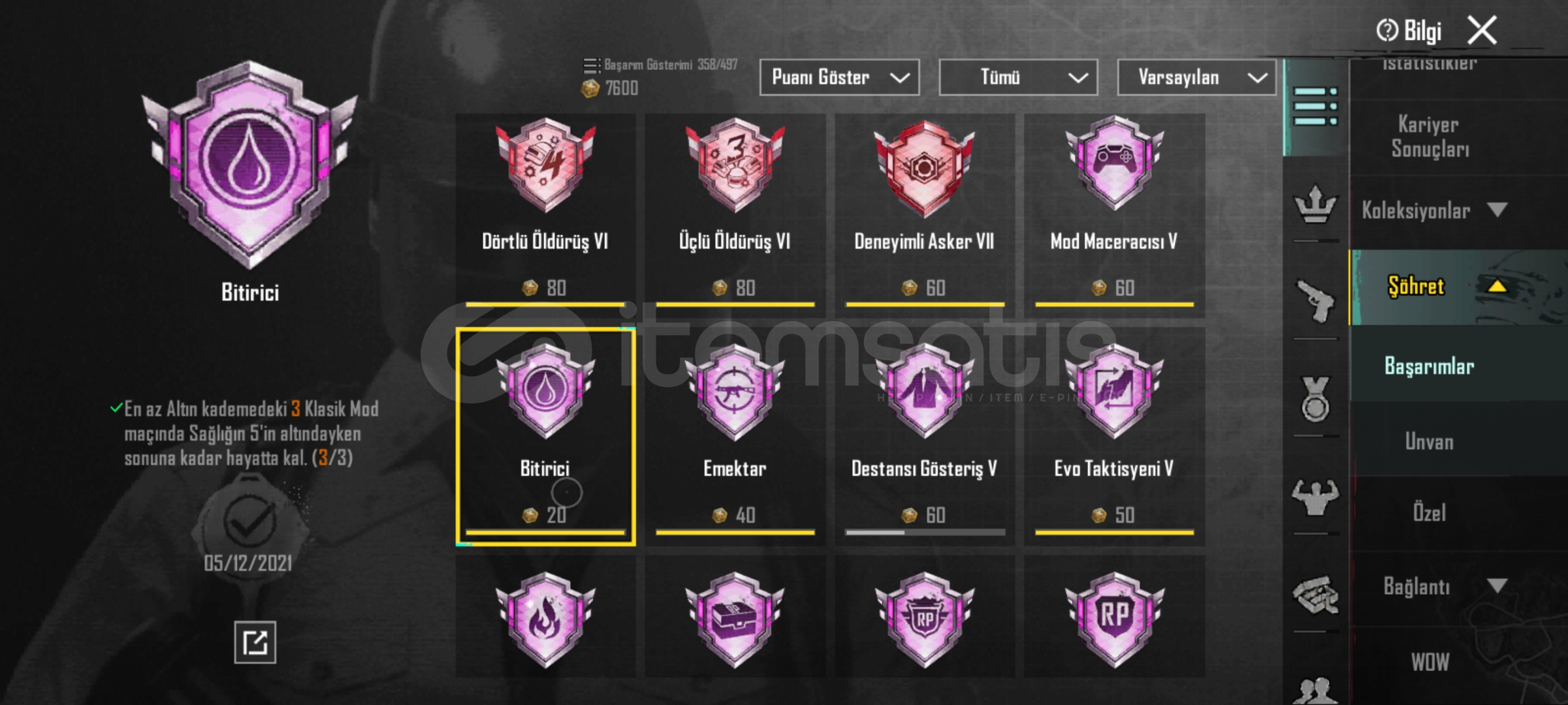Viewport: 1568px width, 705px height.
Task: Switch to the Unvan tab
Action: [x=1429, y=442]
